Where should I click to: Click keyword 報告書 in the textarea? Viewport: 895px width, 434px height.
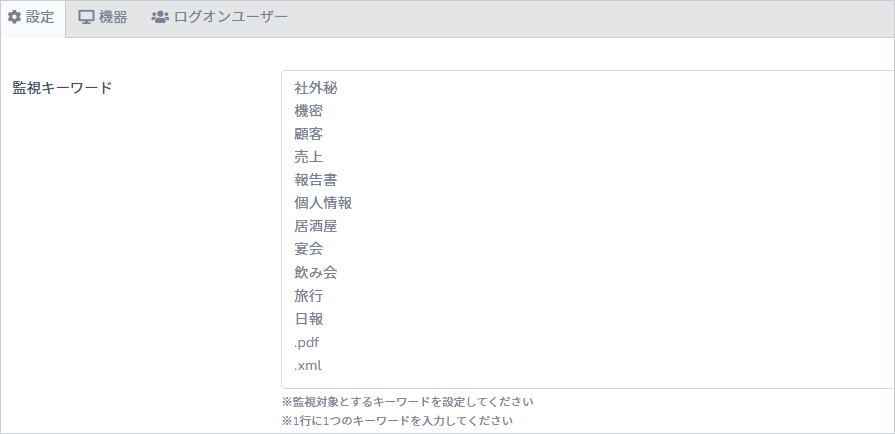[x=316, y=180]
